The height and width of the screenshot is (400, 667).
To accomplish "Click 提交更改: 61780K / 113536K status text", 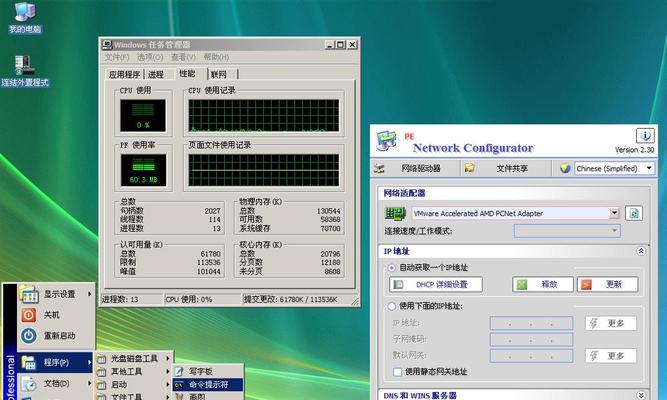I will click(291, 300).
